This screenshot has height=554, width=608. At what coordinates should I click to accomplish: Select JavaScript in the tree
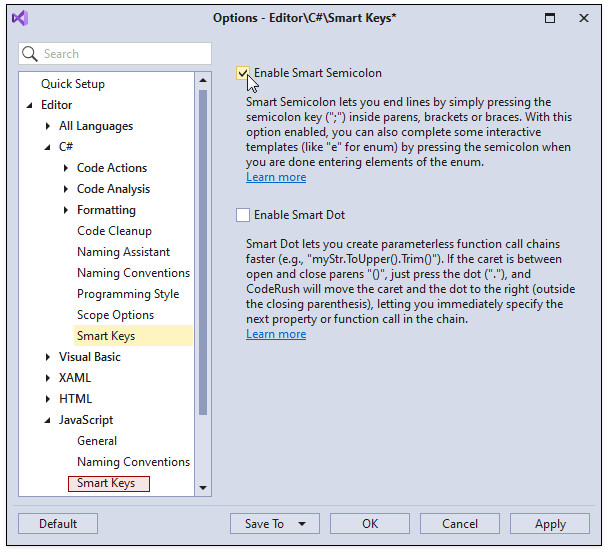[x=86, y=420]
